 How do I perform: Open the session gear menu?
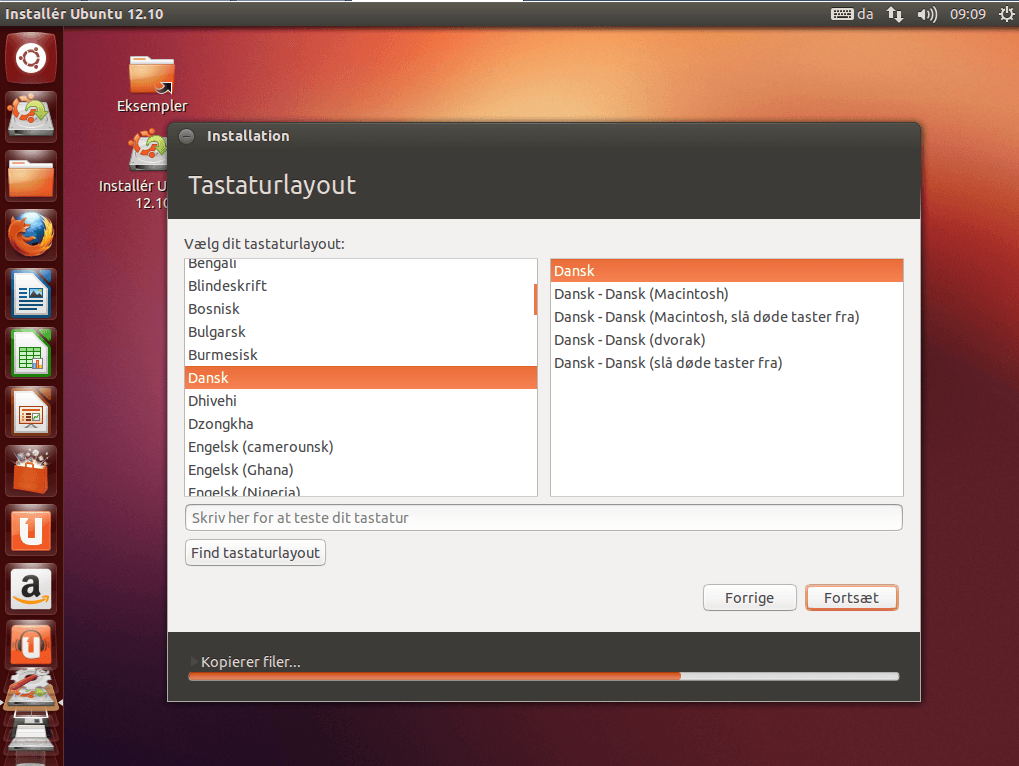[x=1006, y=14]
